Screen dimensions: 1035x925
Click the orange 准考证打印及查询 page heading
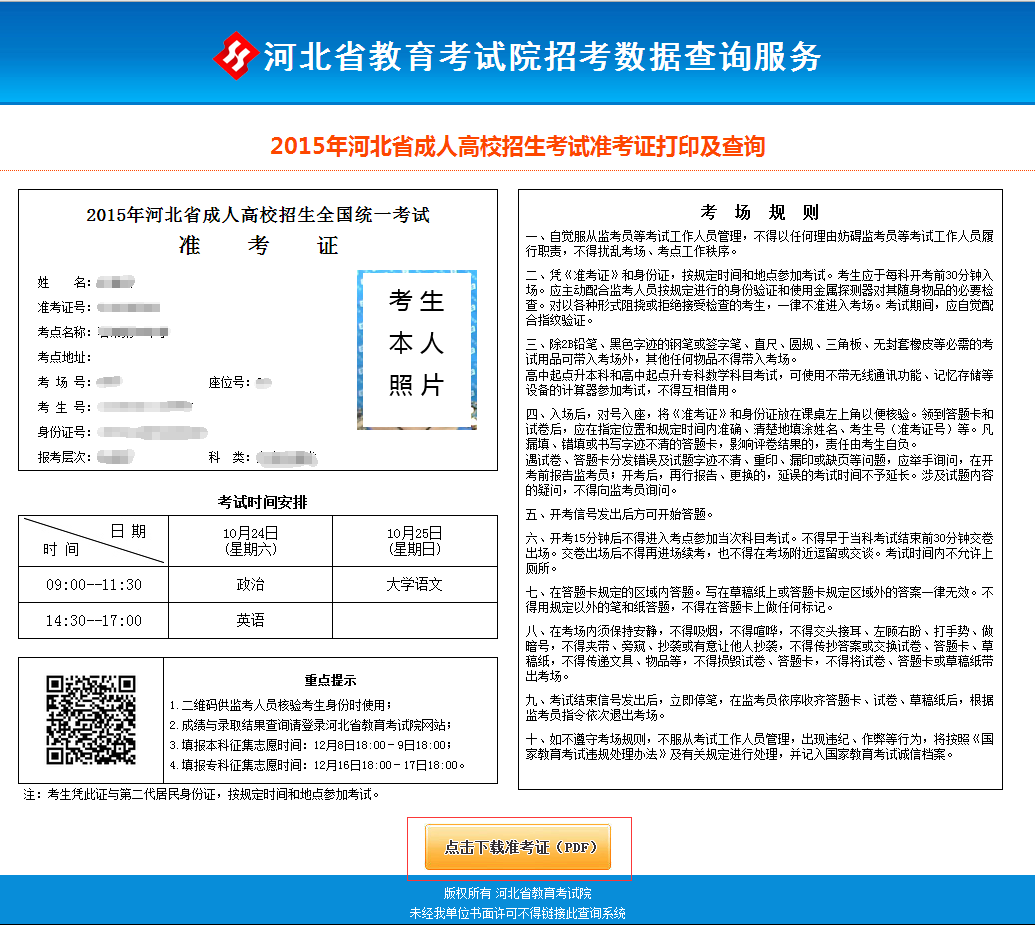(x=517, y=147)
